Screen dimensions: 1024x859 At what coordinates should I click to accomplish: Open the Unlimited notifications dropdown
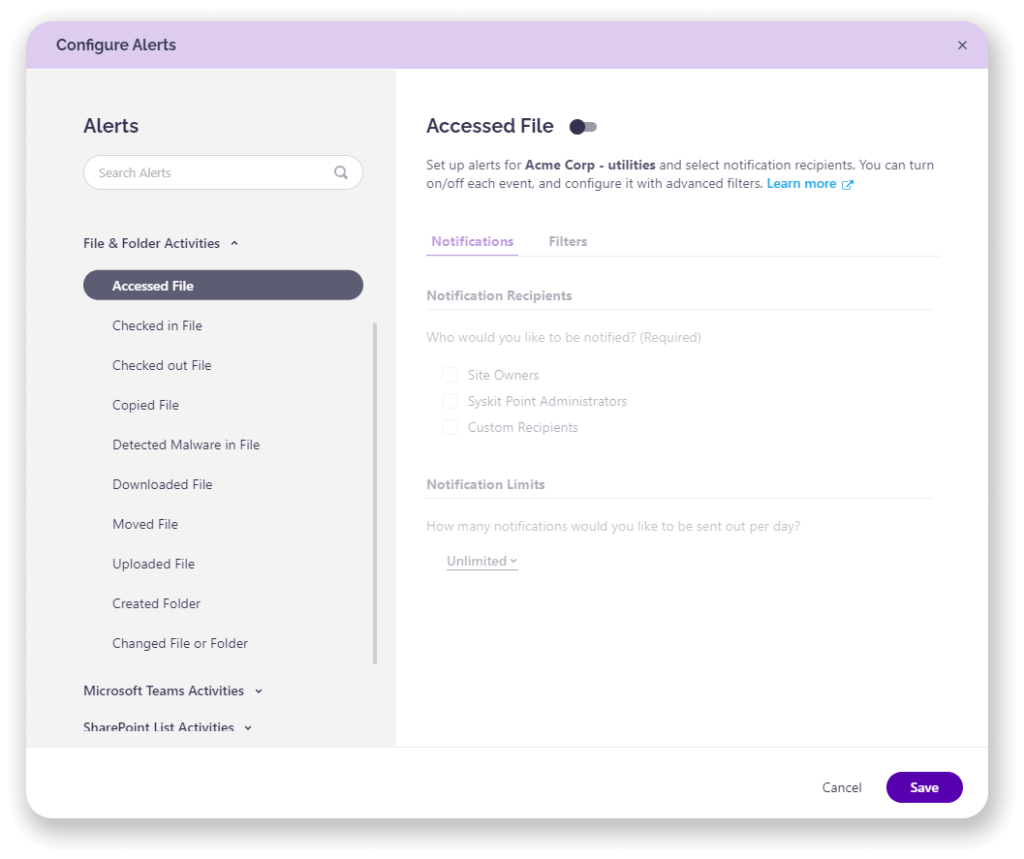tap(481, 561)
